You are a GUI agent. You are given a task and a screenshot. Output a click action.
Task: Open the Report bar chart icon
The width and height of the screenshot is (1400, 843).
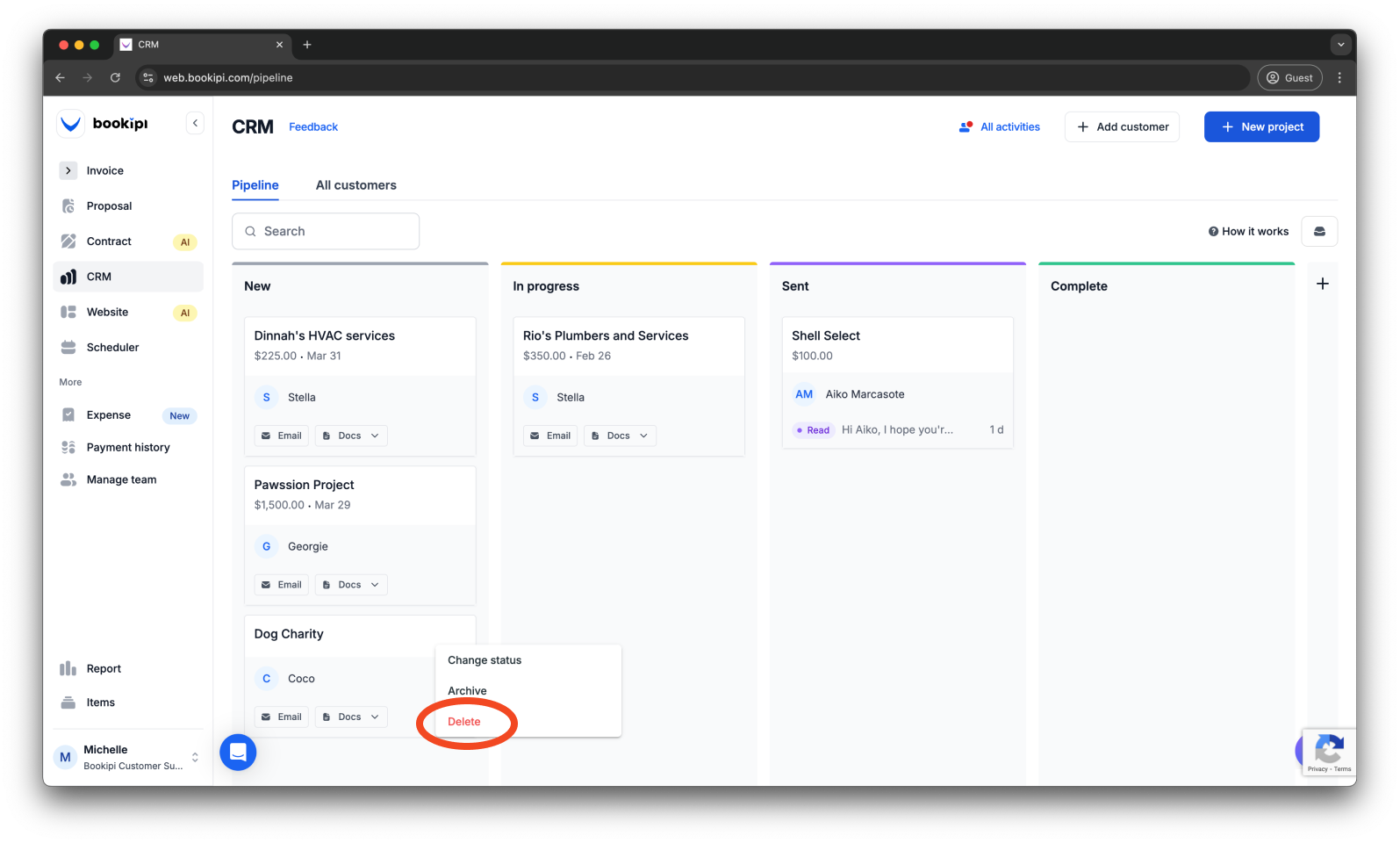68,668
